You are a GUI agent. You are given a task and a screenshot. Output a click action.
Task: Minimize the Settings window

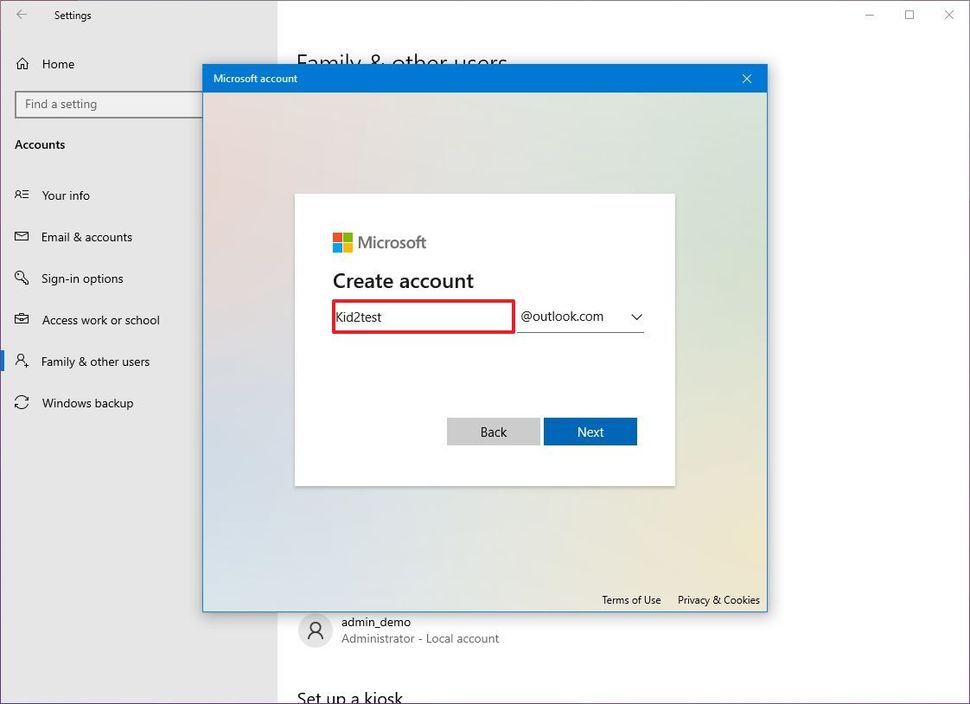870,14
